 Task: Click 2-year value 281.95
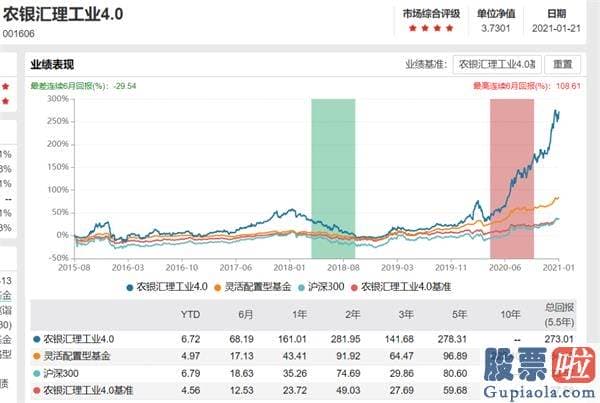pyautogui.click(x=346, y=339)
